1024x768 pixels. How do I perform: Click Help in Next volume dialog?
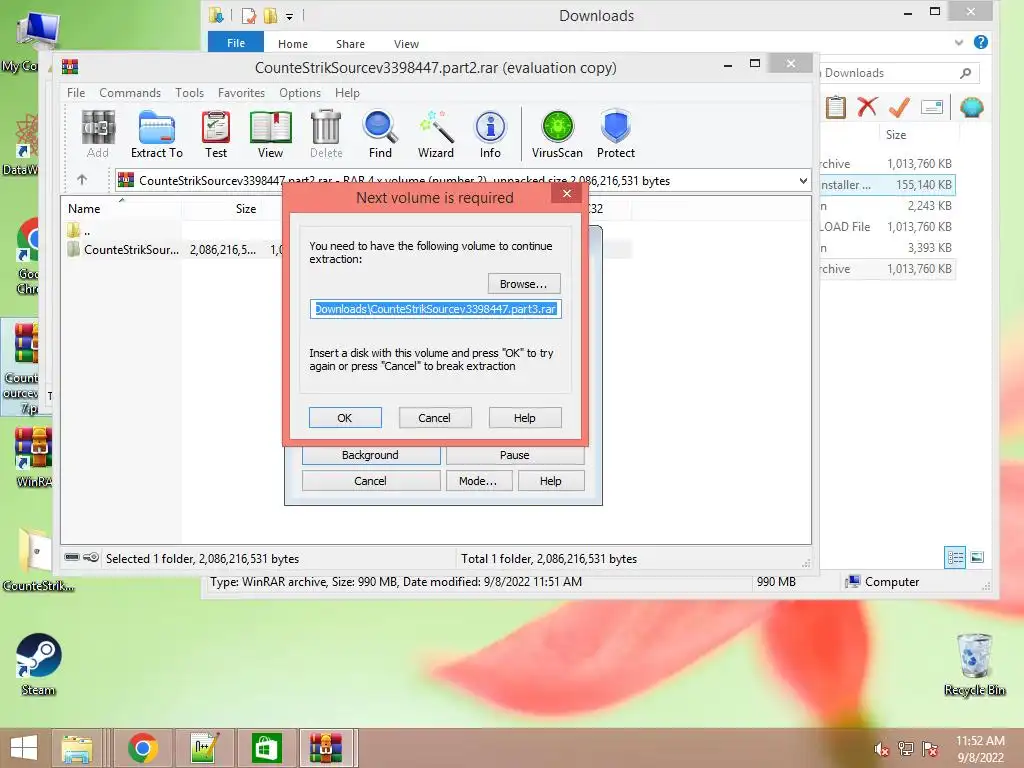point(524,417)
